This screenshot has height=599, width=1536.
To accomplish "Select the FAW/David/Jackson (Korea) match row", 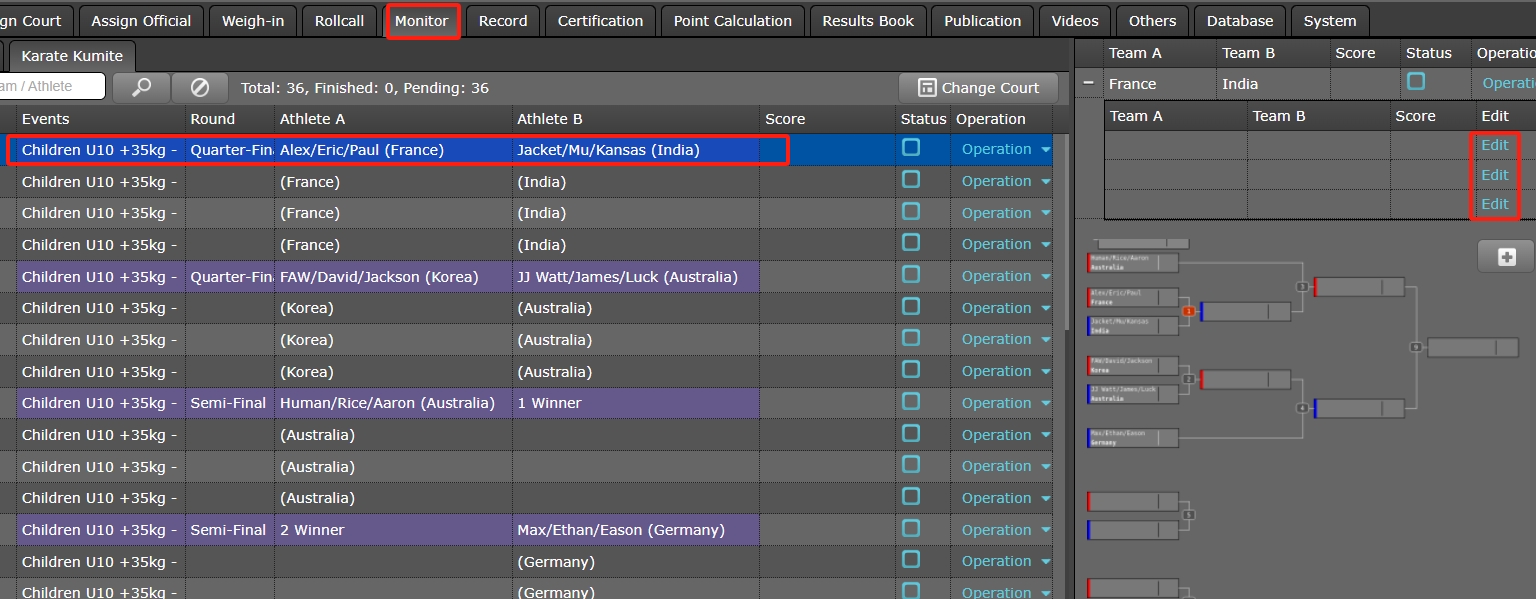I will pyautogui.click(x=378, y=277).
